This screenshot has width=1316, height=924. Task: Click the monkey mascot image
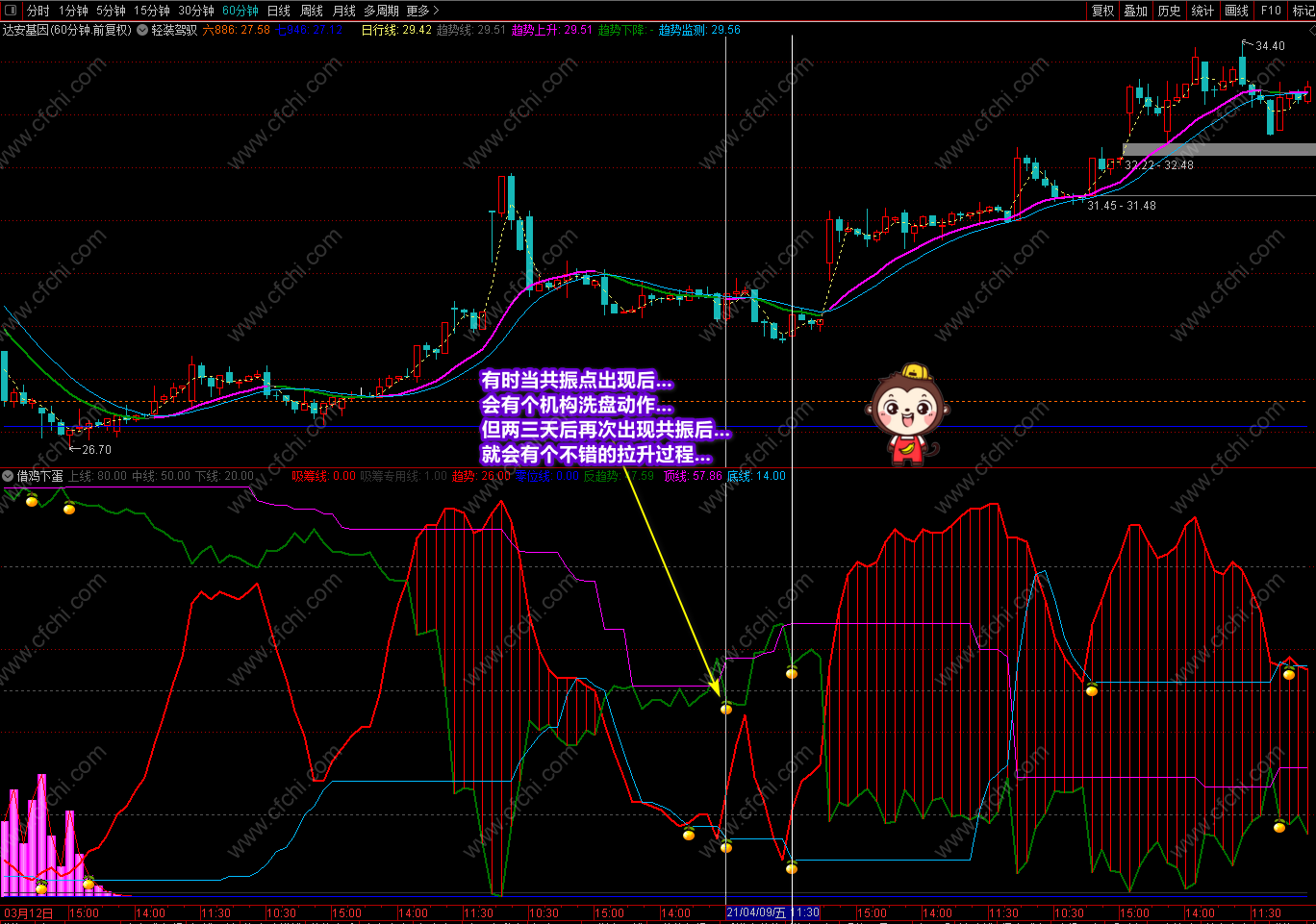tap(907, 413)
